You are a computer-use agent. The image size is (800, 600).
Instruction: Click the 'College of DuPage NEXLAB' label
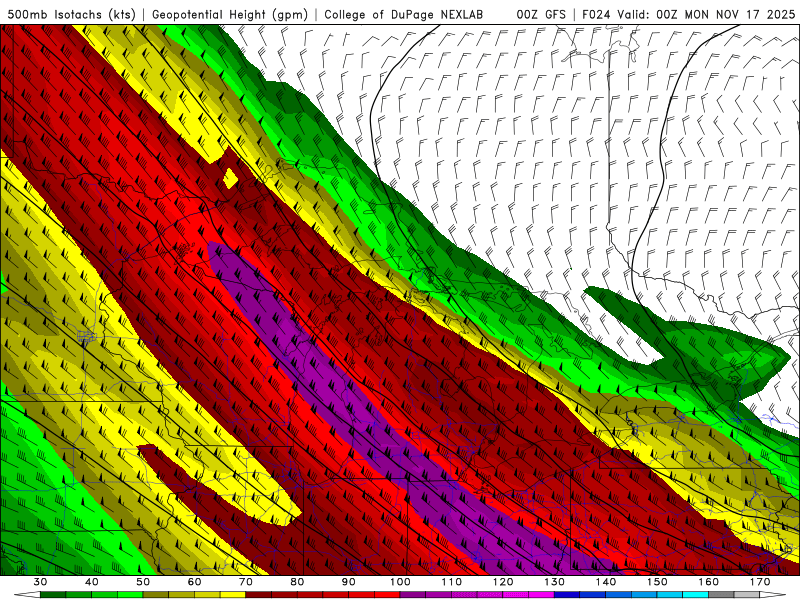pyautogui.click(x=403, y=14)
